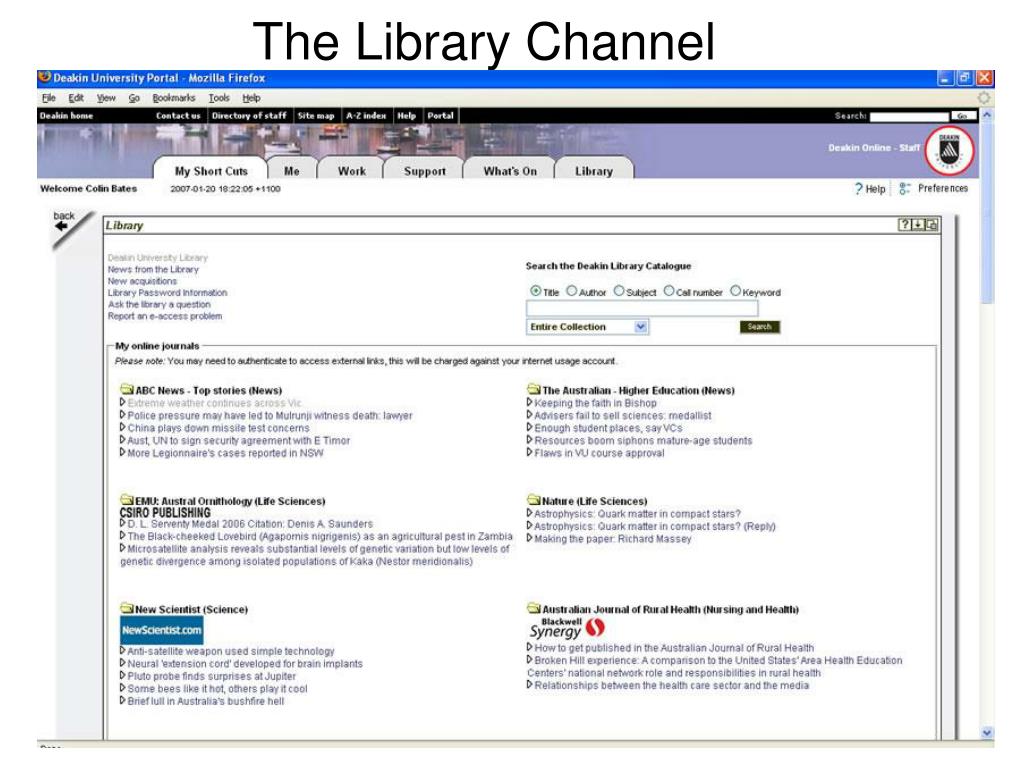Open the Australian Journal of Rural Health folder icon
Screen dimensions: 1024x768
[x=534, y=609]
